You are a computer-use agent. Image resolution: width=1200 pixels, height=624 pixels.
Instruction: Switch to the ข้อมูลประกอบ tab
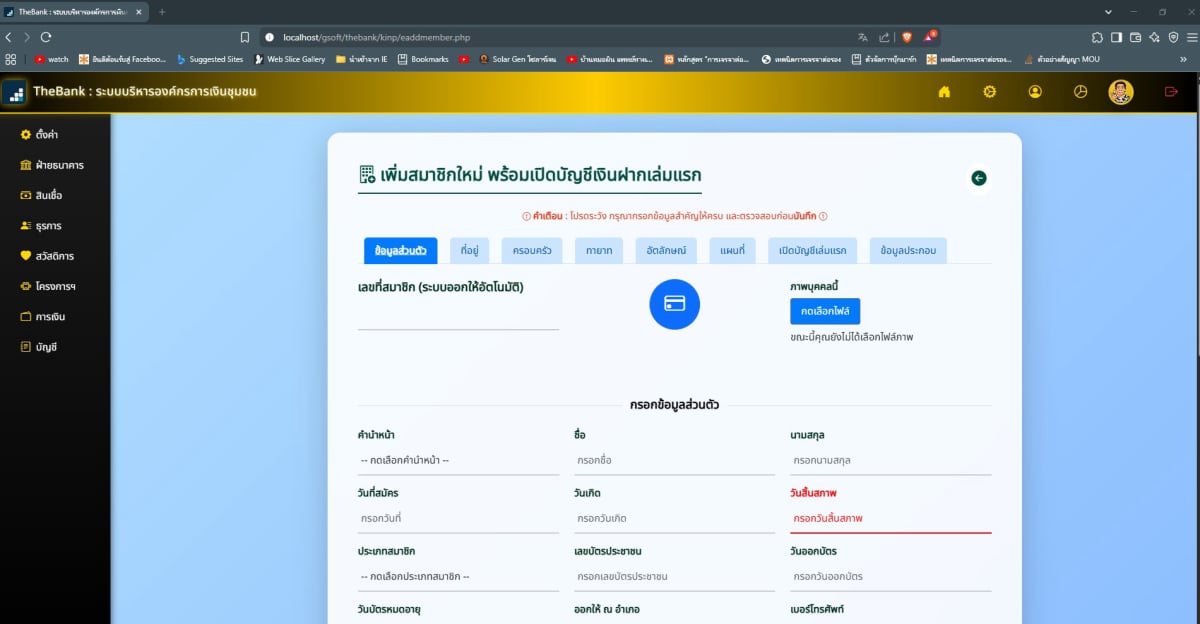point(908,250)
